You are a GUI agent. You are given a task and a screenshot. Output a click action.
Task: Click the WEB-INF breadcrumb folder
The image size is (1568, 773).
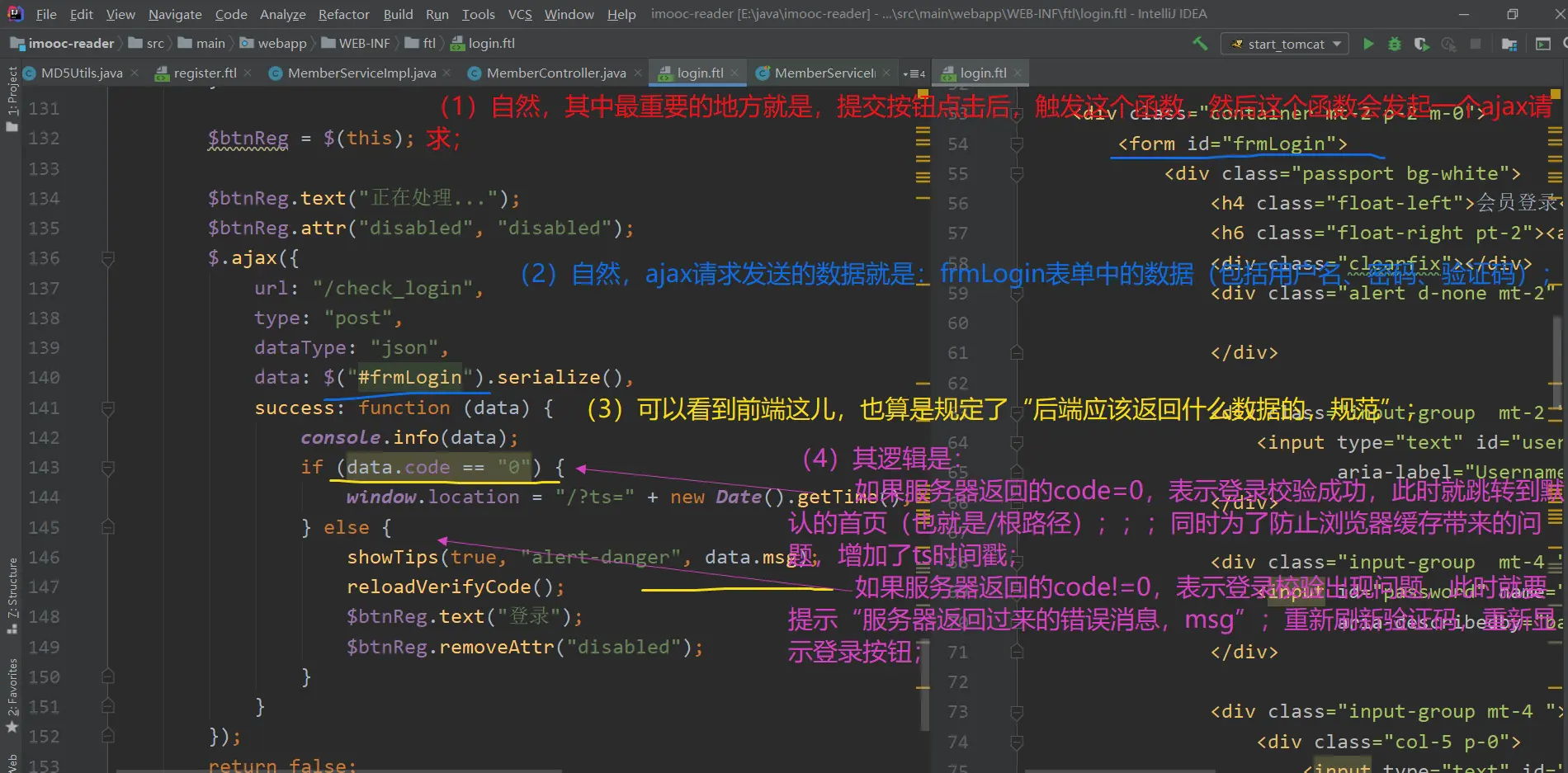point(363,44)
